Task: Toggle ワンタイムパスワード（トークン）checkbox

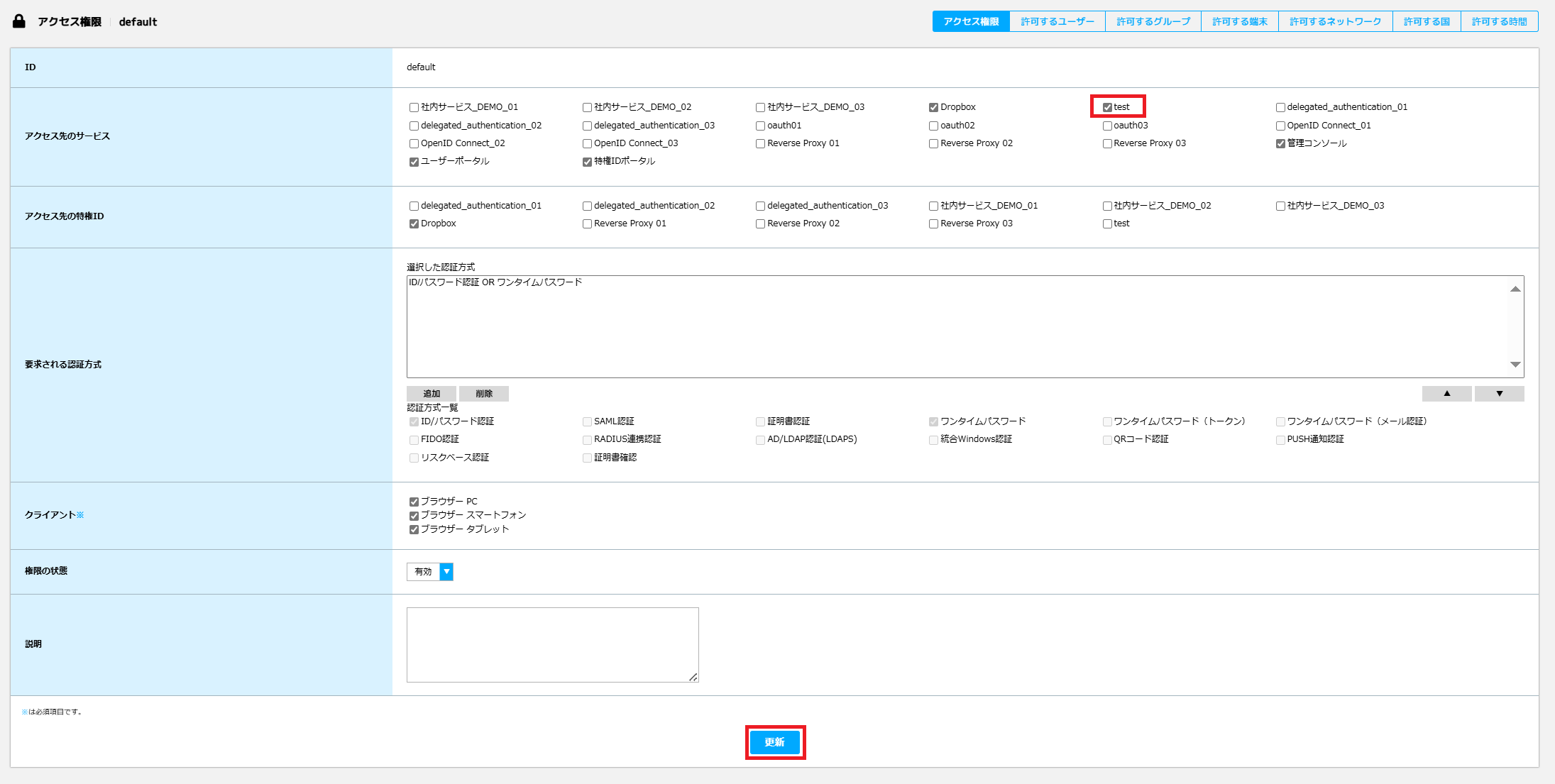Action: [x=1107, y=421]
